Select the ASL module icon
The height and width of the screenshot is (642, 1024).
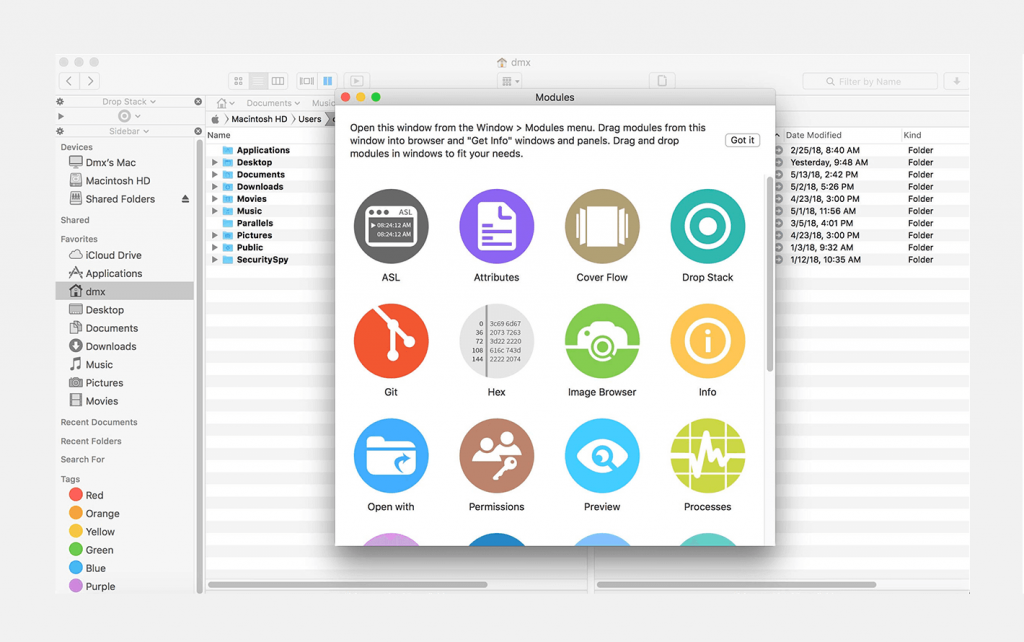391,226
